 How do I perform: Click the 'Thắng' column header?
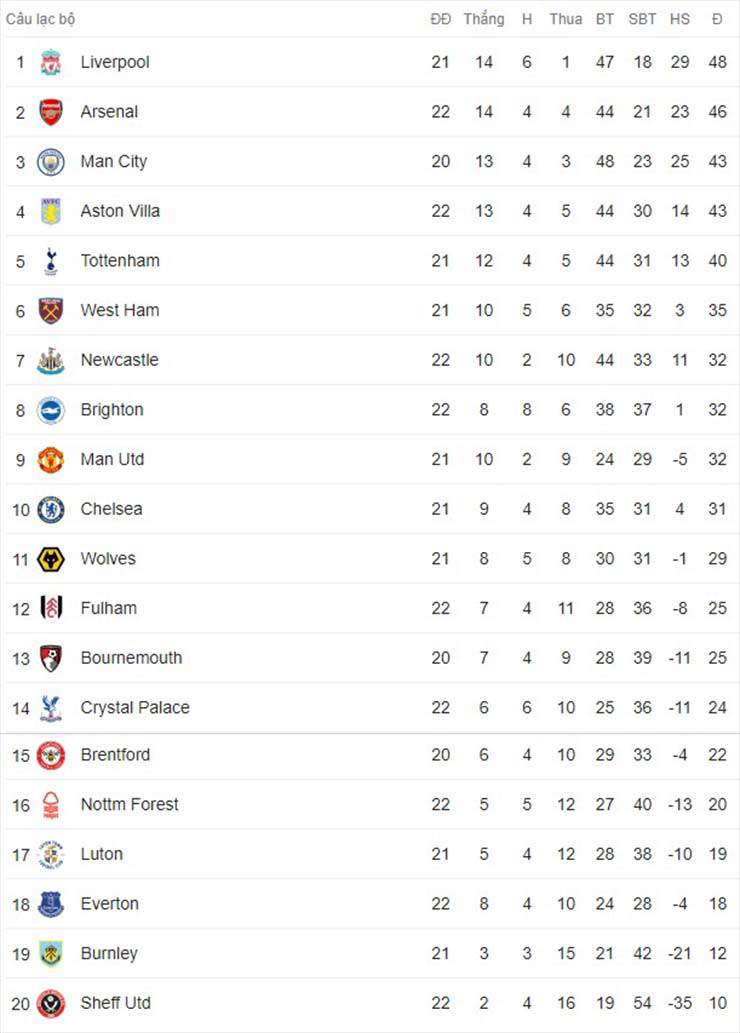(484, 19)
